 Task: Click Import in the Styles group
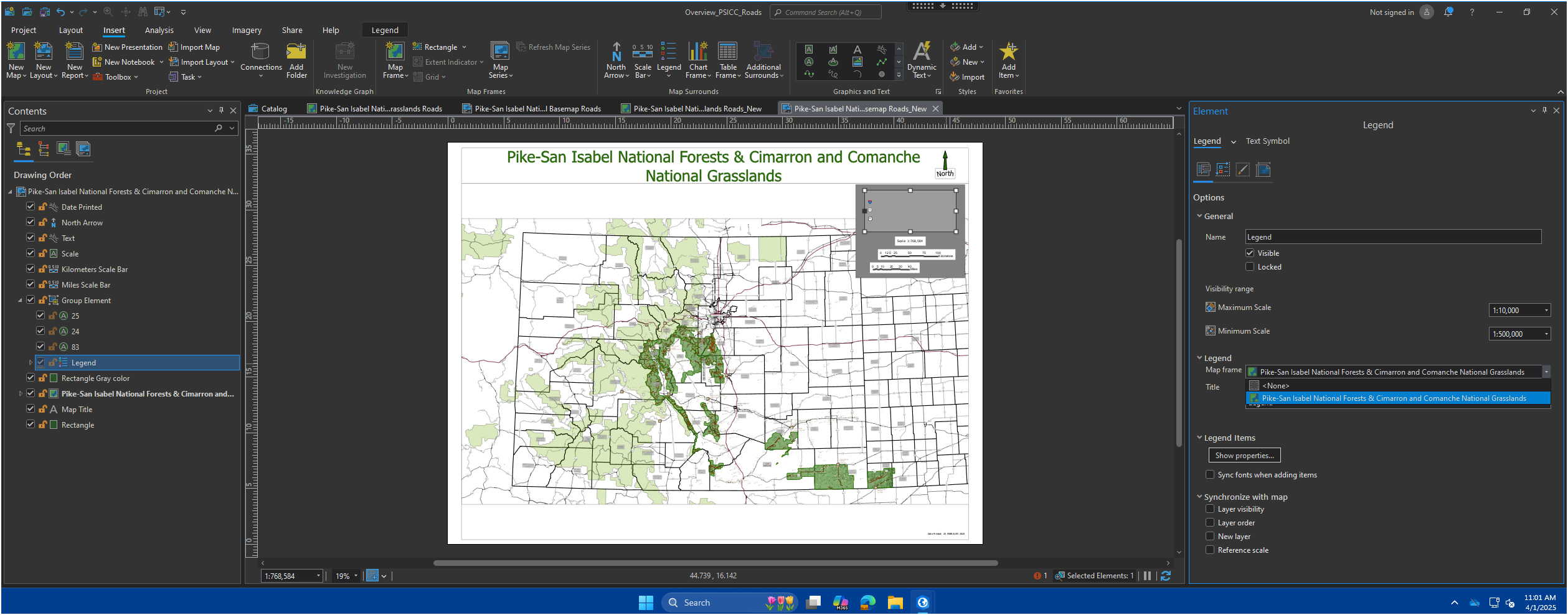(967, 77)
